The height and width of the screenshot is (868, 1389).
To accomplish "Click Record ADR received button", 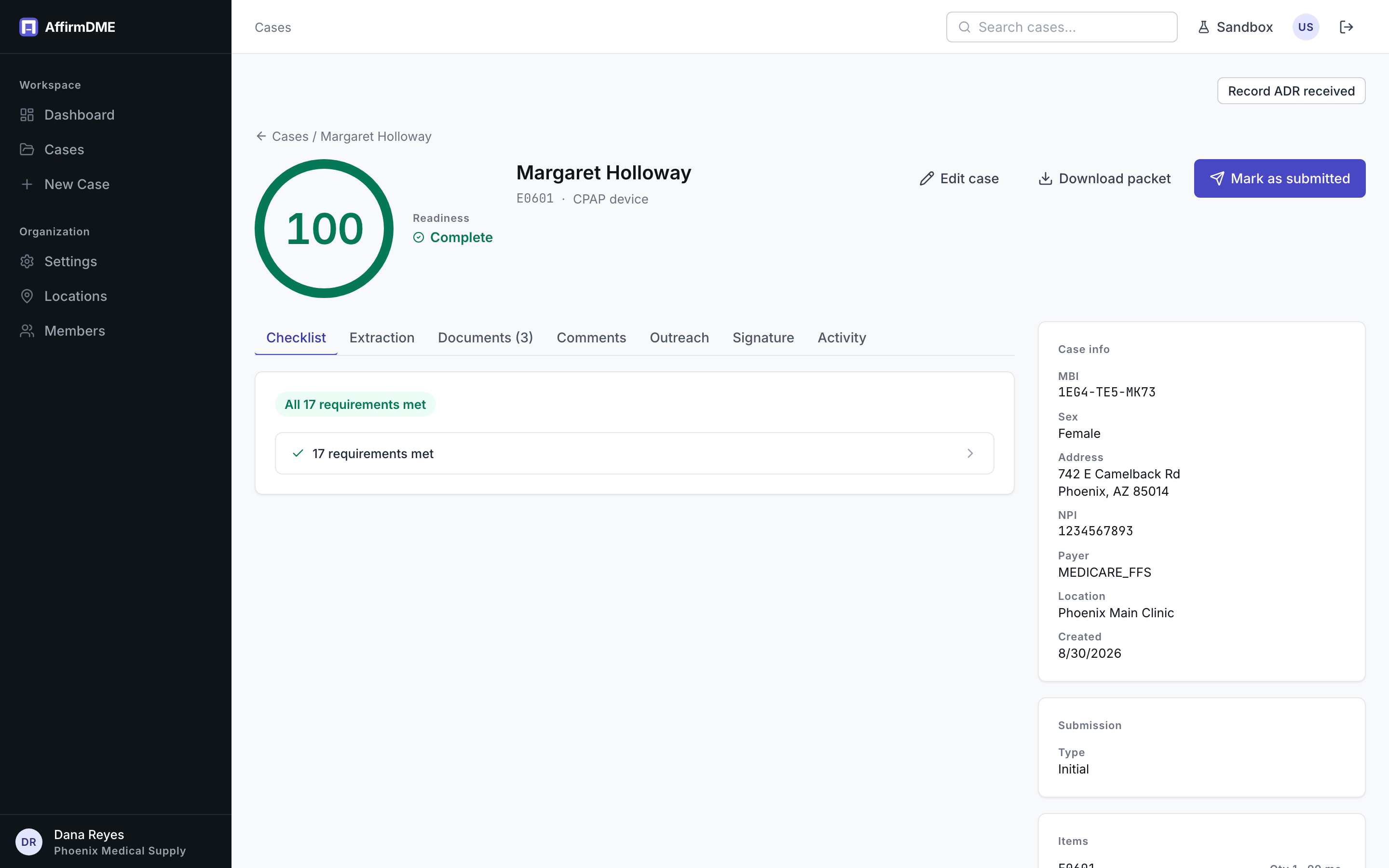I will (1291, 91).
